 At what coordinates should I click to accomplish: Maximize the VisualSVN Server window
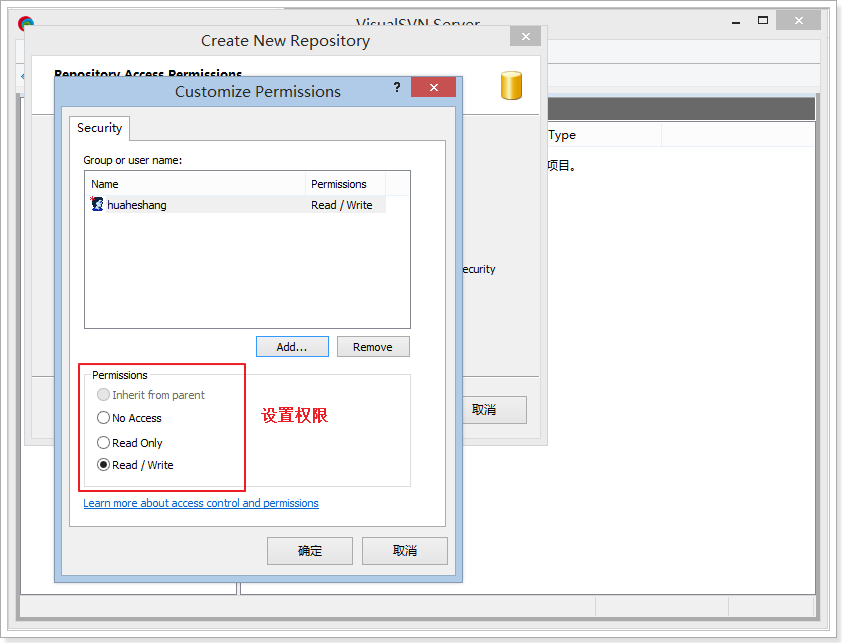click(x=763, y=20)
